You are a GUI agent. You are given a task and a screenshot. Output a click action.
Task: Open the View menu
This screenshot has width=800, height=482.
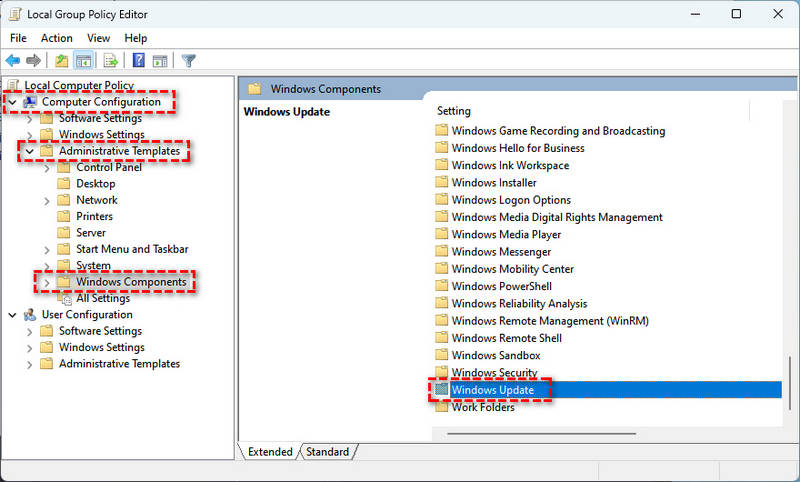point(98,38)
